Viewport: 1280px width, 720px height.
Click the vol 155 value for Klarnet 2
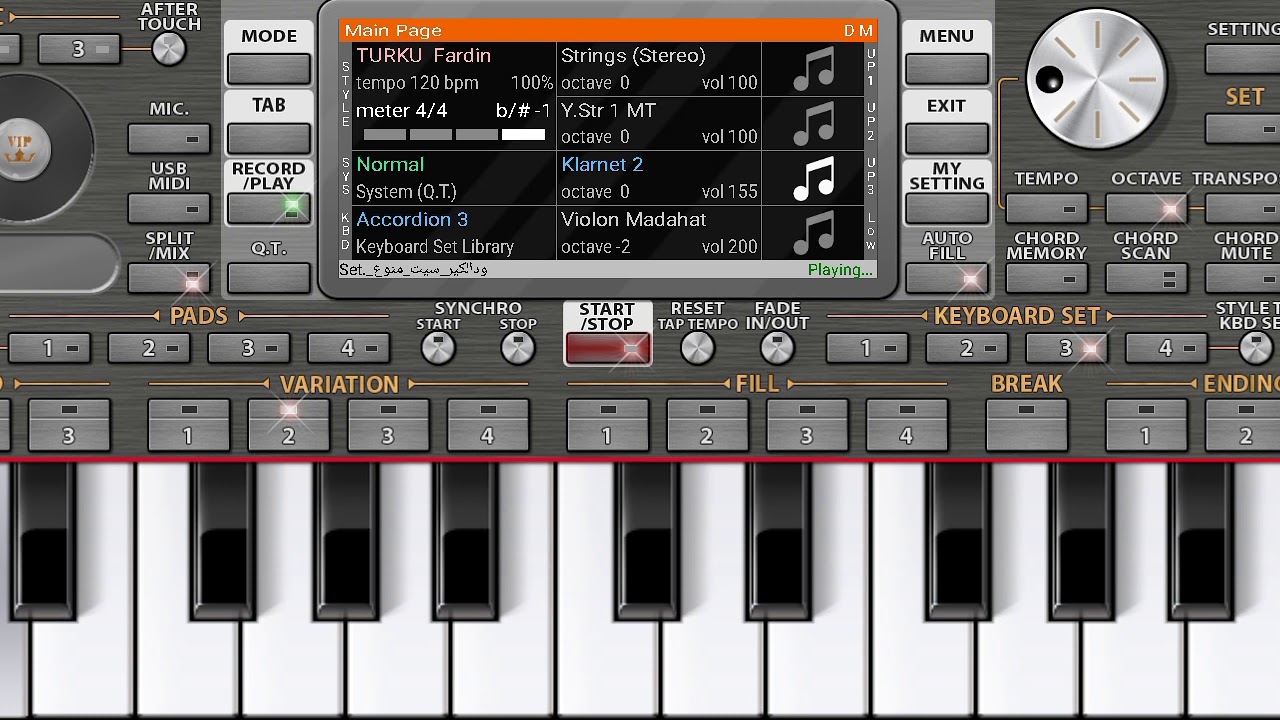730,192
